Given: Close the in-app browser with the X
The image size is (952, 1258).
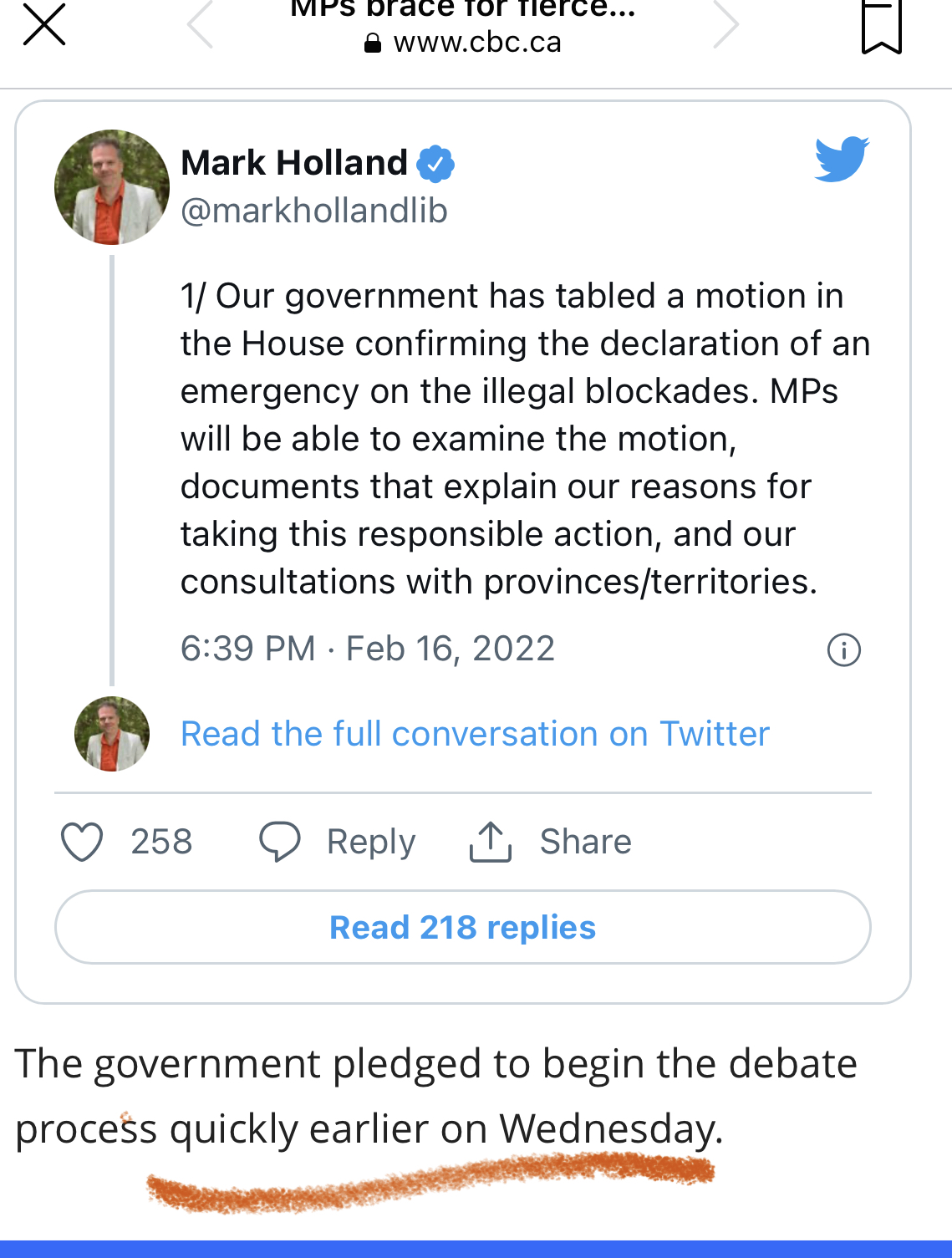Looking at the screenshot, I should [x=43, y=23].
